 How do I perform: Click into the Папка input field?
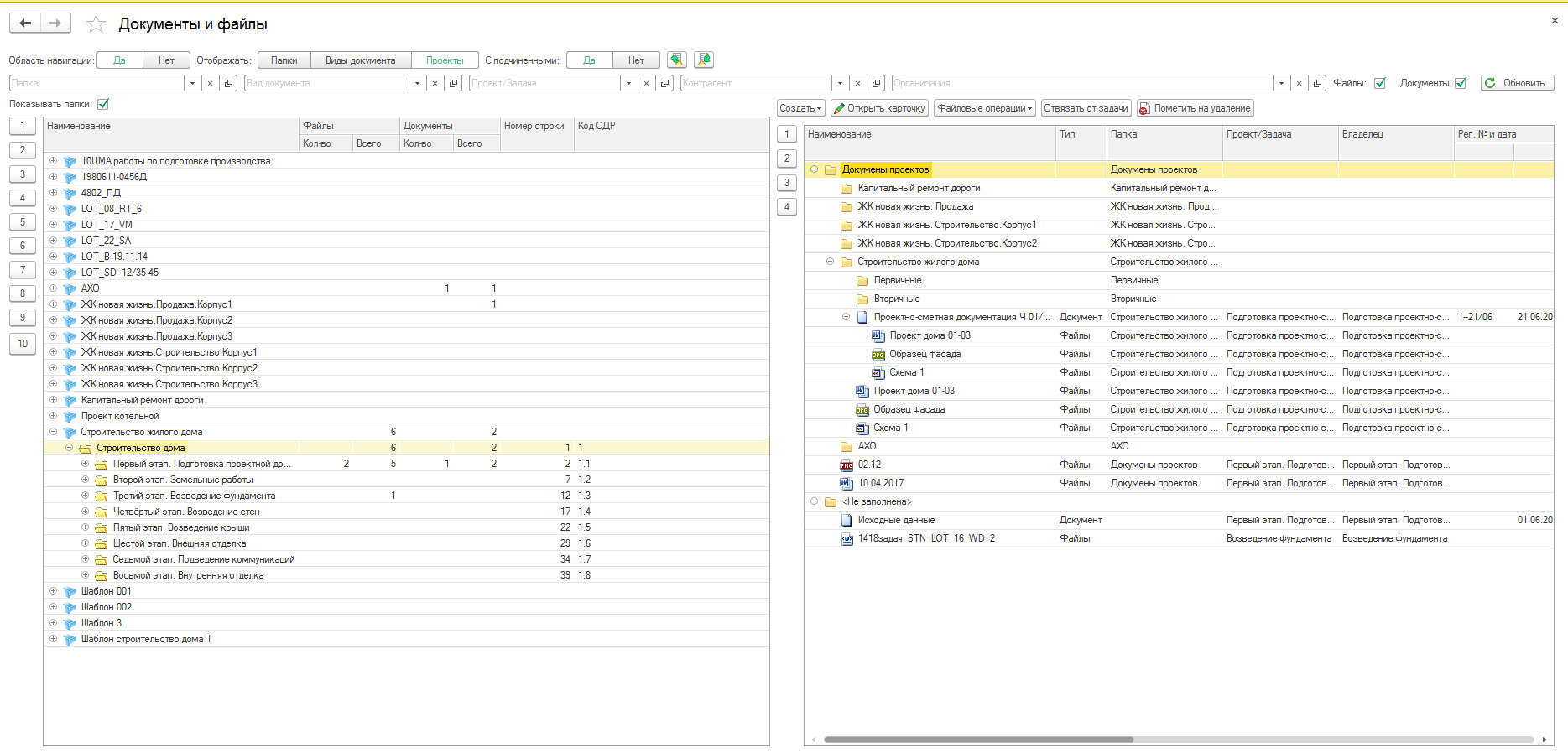tap(96, 83)
